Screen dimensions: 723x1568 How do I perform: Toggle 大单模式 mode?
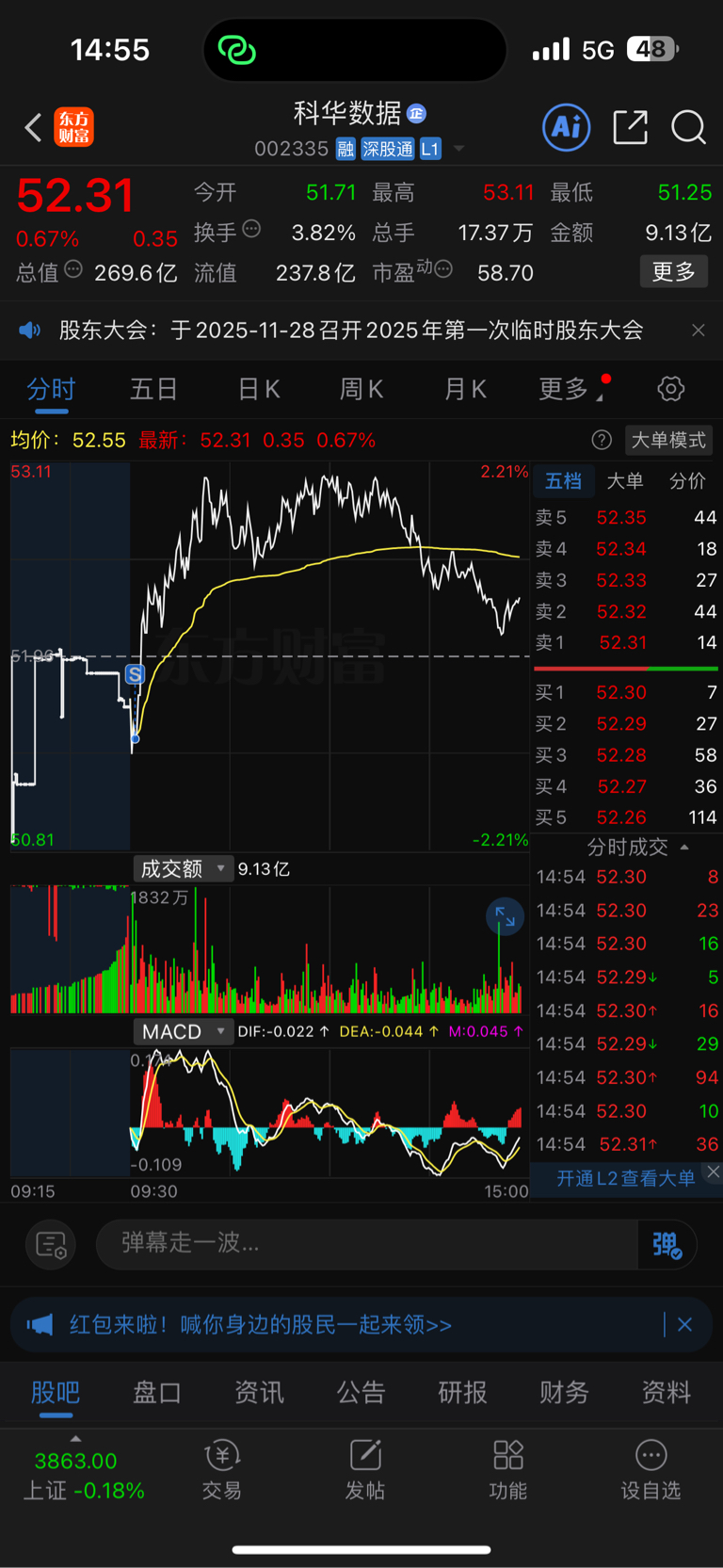point(668,440)
